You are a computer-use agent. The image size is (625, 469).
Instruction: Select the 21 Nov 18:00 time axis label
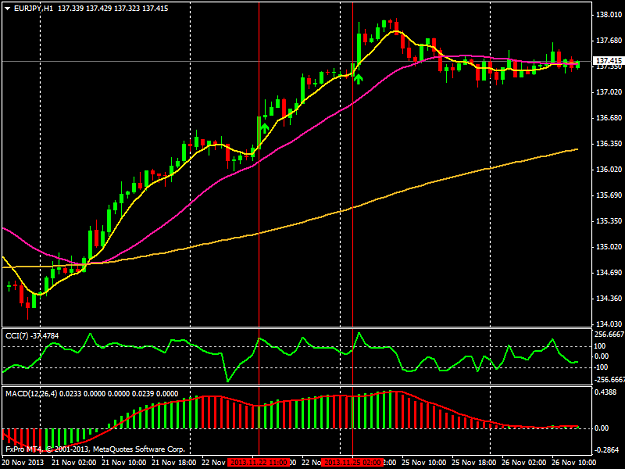click(174, 462)
